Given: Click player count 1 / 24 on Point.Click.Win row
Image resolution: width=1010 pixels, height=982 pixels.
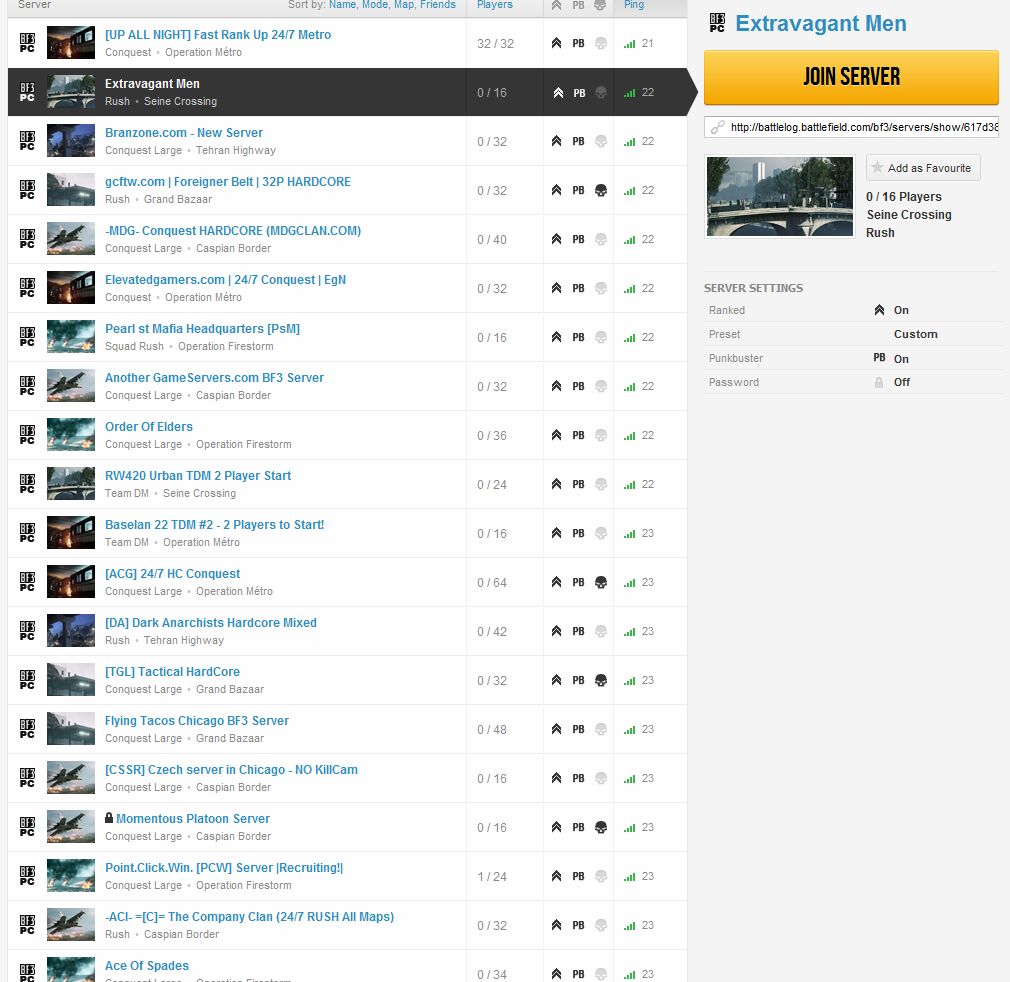Looking at the screenshot, I should point(492,876).
